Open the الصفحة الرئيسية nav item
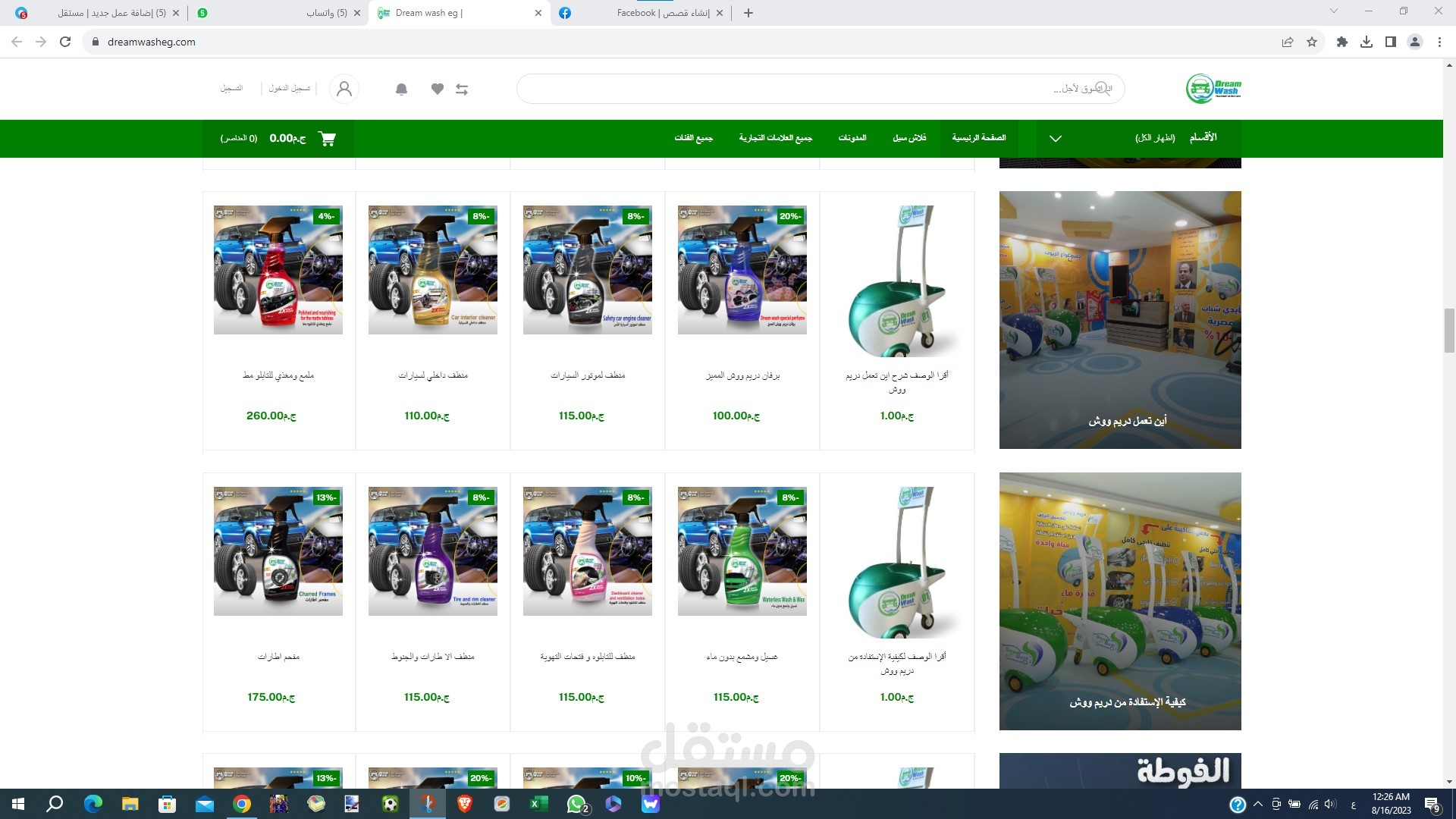Image resolution: width=1456 pixels, height=819 pixels. click(x=979, y=138)
